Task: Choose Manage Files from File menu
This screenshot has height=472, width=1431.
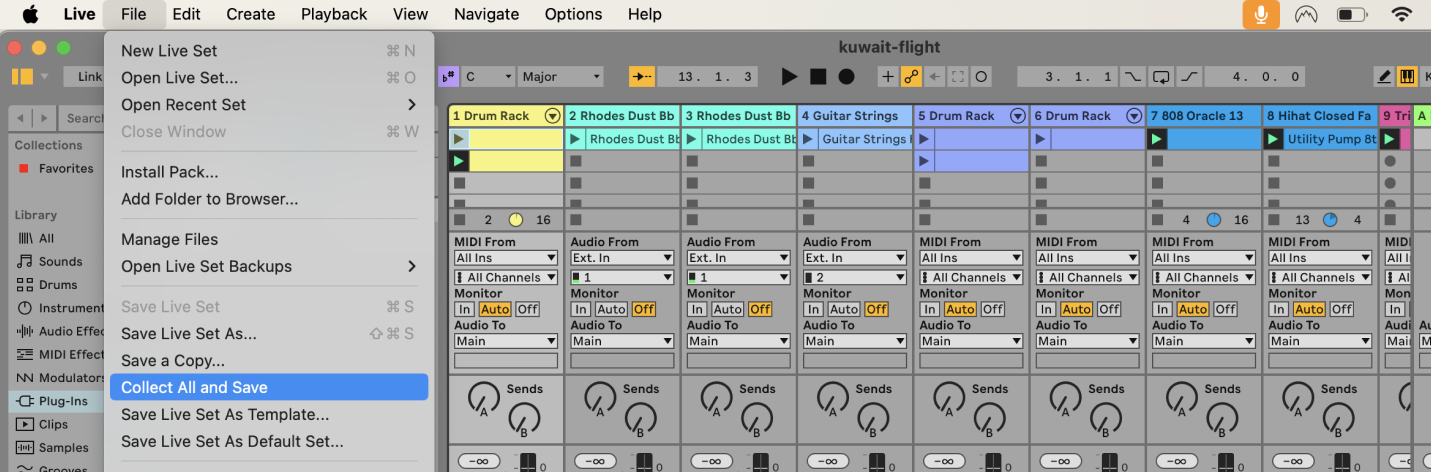Action: (268, 239)
